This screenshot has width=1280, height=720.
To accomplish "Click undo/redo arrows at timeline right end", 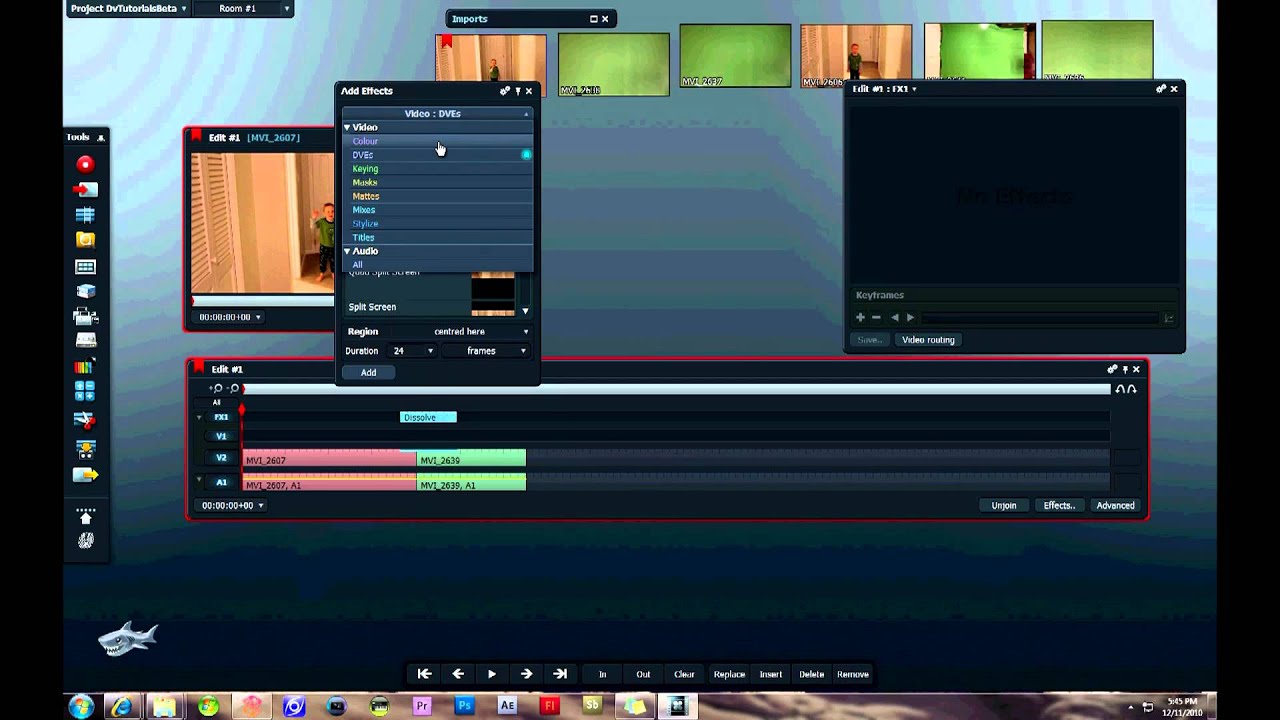I will (x=1126, y=389).
